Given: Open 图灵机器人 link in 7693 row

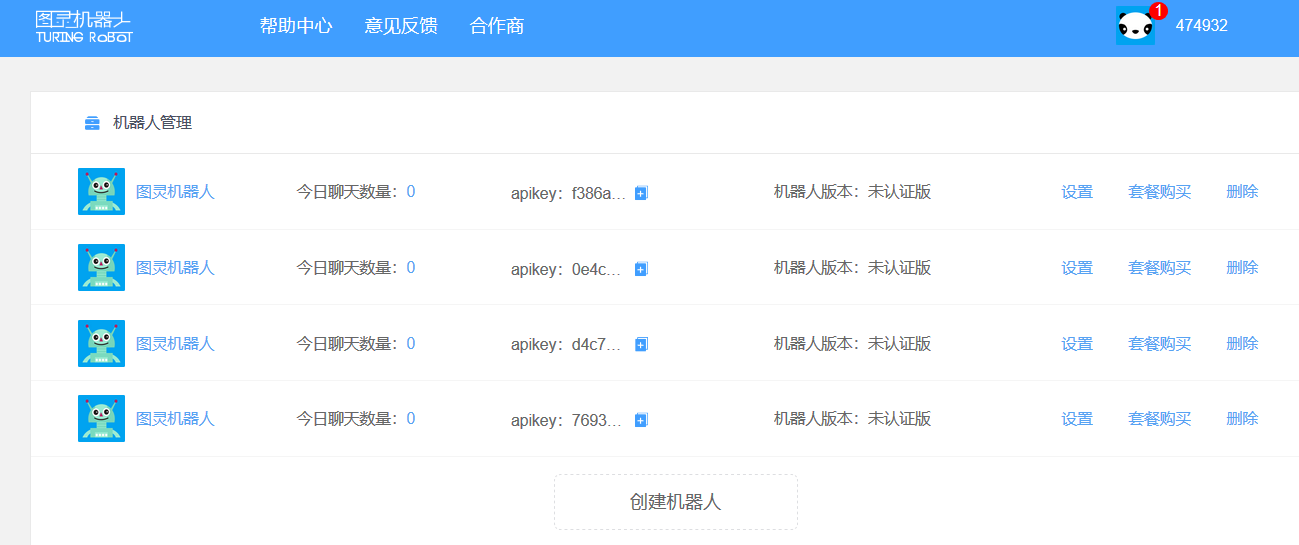Looking at the screenshot, I should tap(175, 419).
